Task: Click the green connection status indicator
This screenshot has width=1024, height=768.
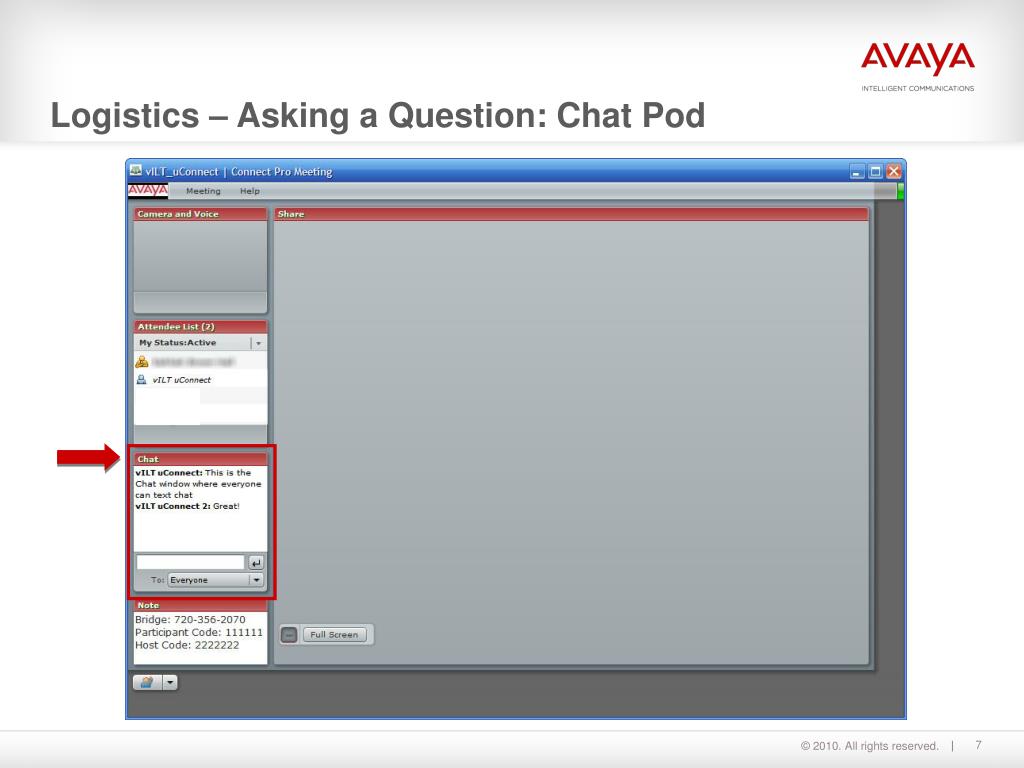Action: [901, 191]
